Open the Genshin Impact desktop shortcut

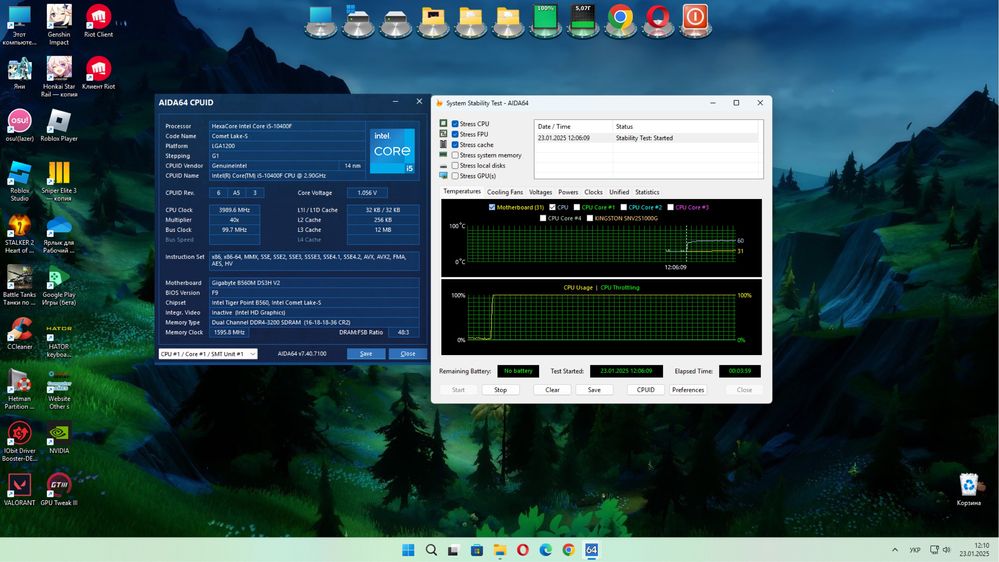click(x=59, y=24)
